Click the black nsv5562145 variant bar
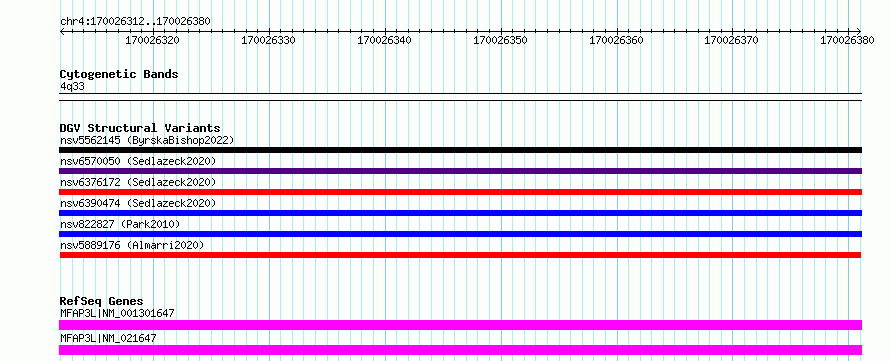890x361 pixels. click(x=460, y=150)
